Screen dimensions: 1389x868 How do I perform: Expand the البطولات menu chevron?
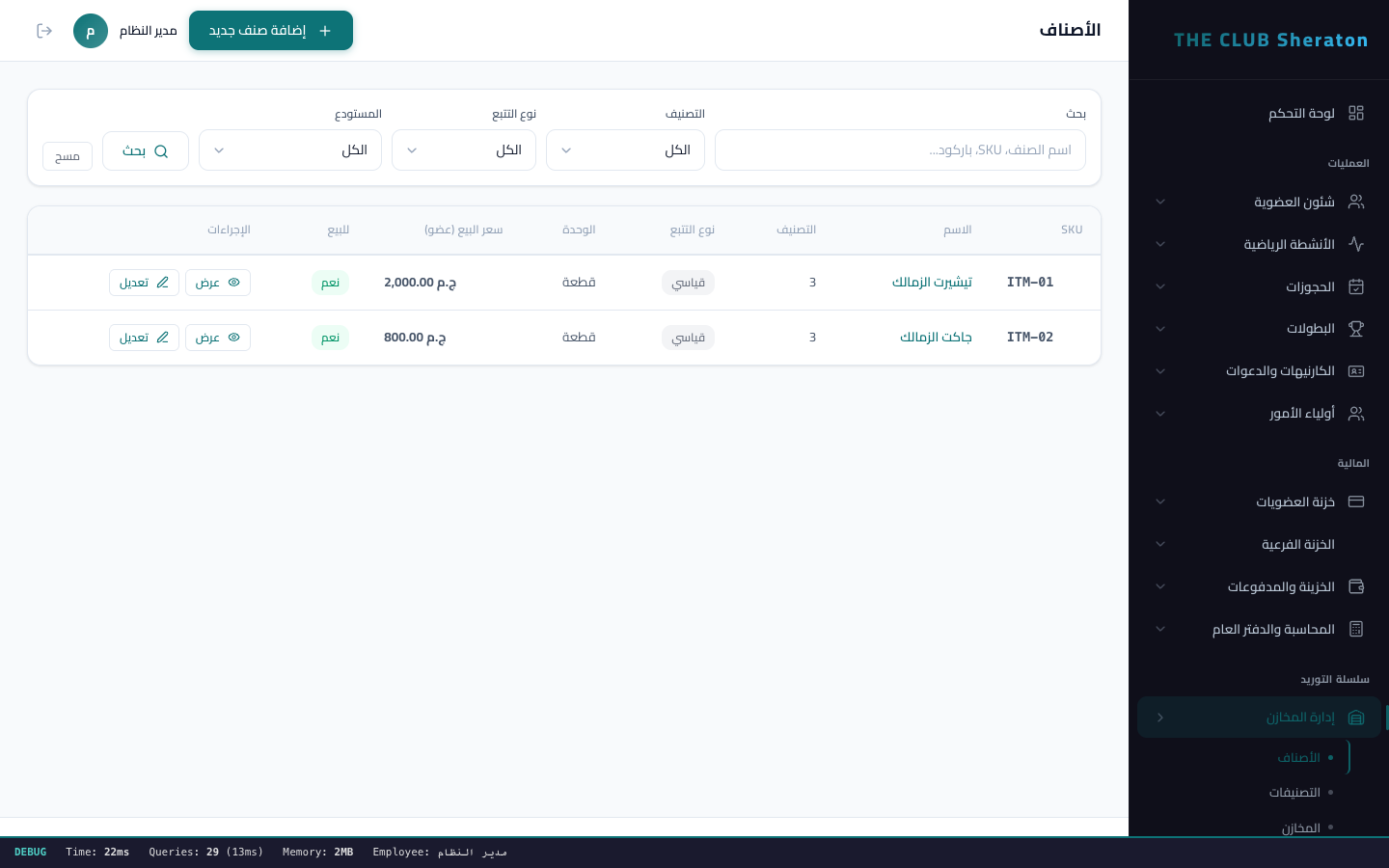tap(1160, 329)
